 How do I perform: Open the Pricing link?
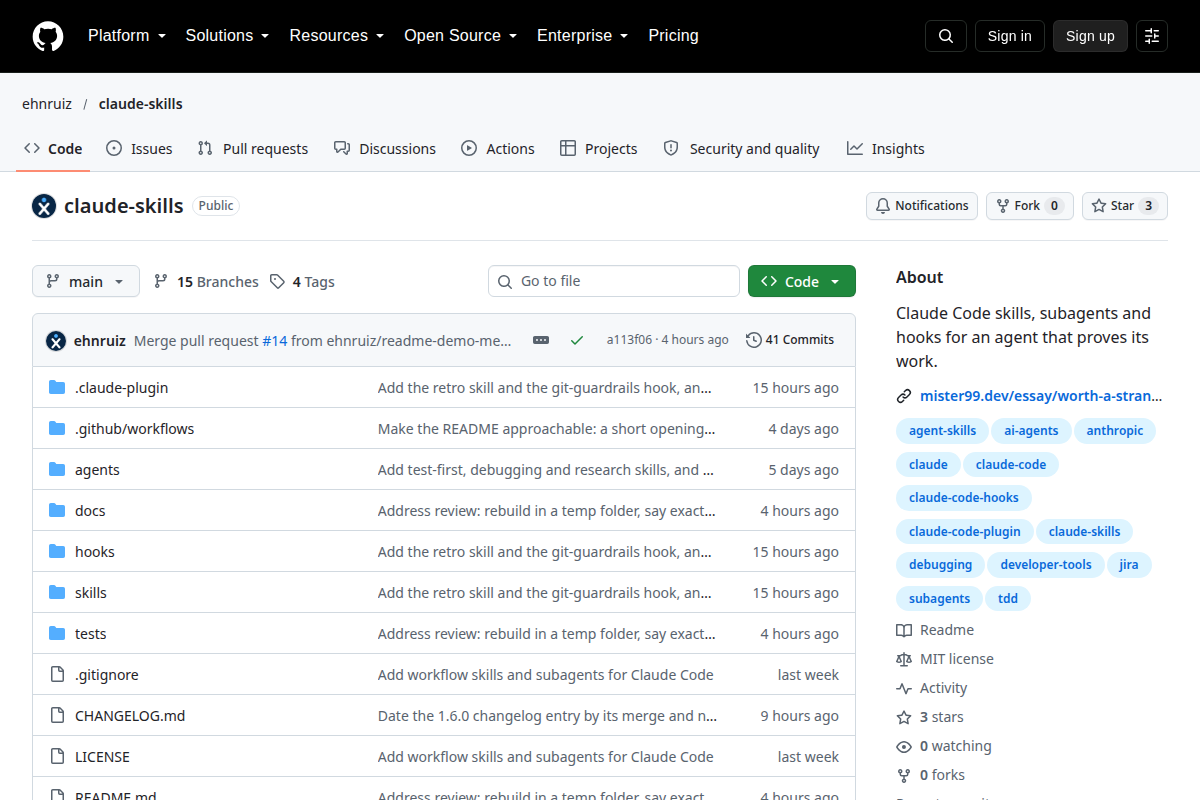tap(673, 36)
